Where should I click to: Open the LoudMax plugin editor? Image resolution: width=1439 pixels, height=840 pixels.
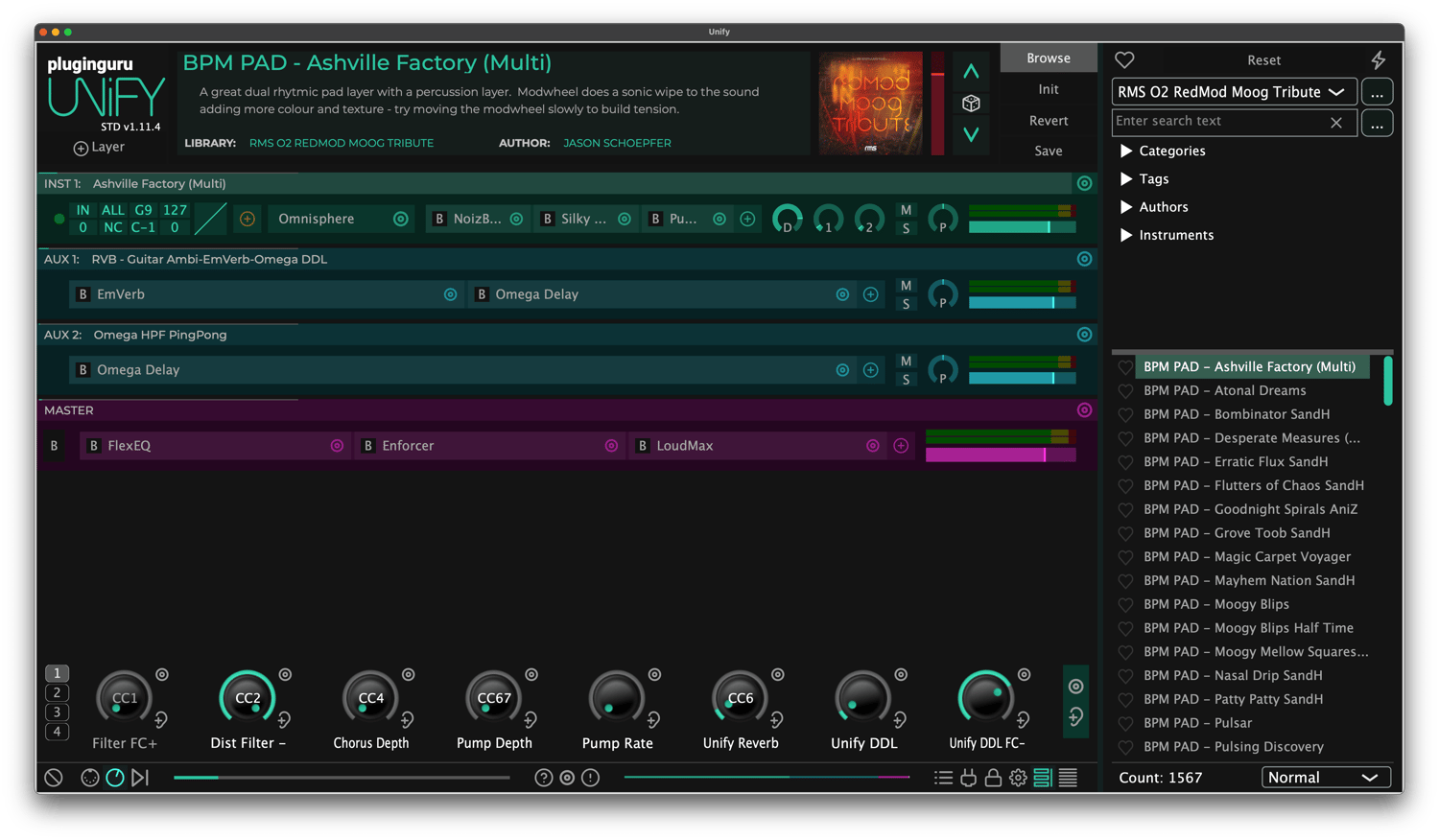(872, 446)
